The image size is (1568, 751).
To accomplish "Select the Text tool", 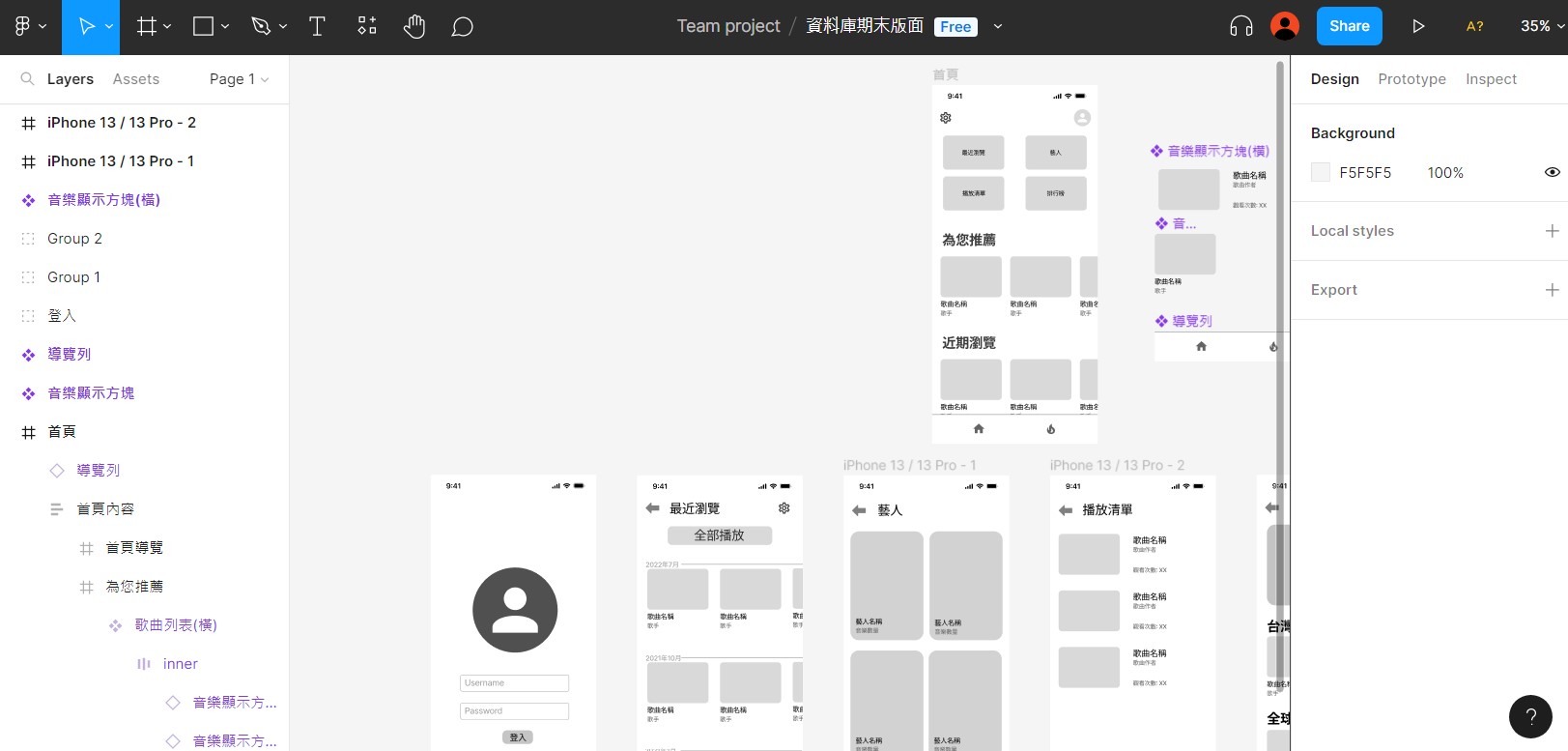I will (317, 27).
